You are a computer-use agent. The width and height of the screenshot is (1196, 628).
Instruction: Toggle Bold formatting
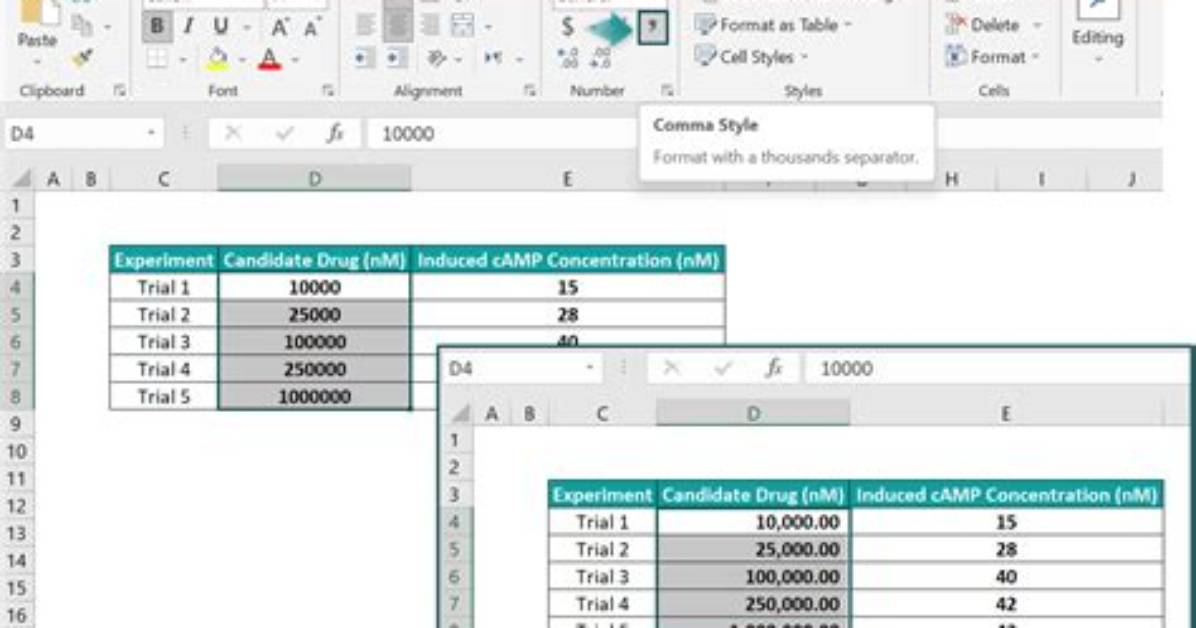coord(156,27)
